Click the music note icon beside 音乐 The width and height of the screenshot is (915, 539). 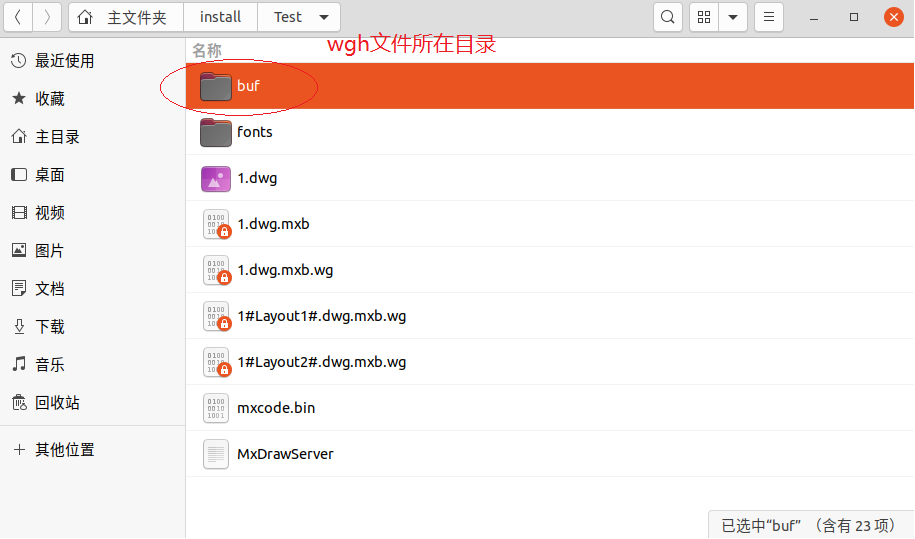point(19,364)
